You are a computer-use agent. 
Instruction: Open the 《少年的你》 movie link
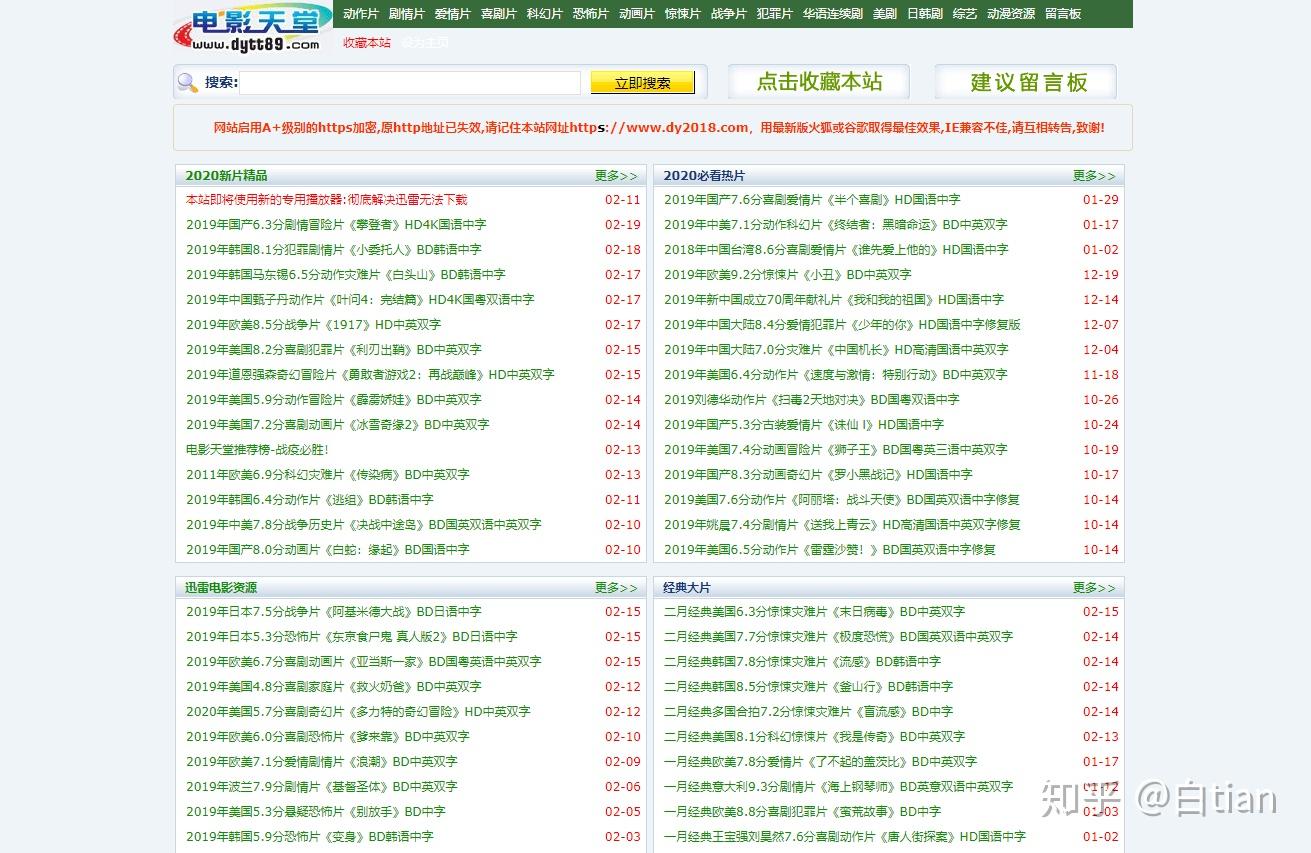(x=842, y=324)
